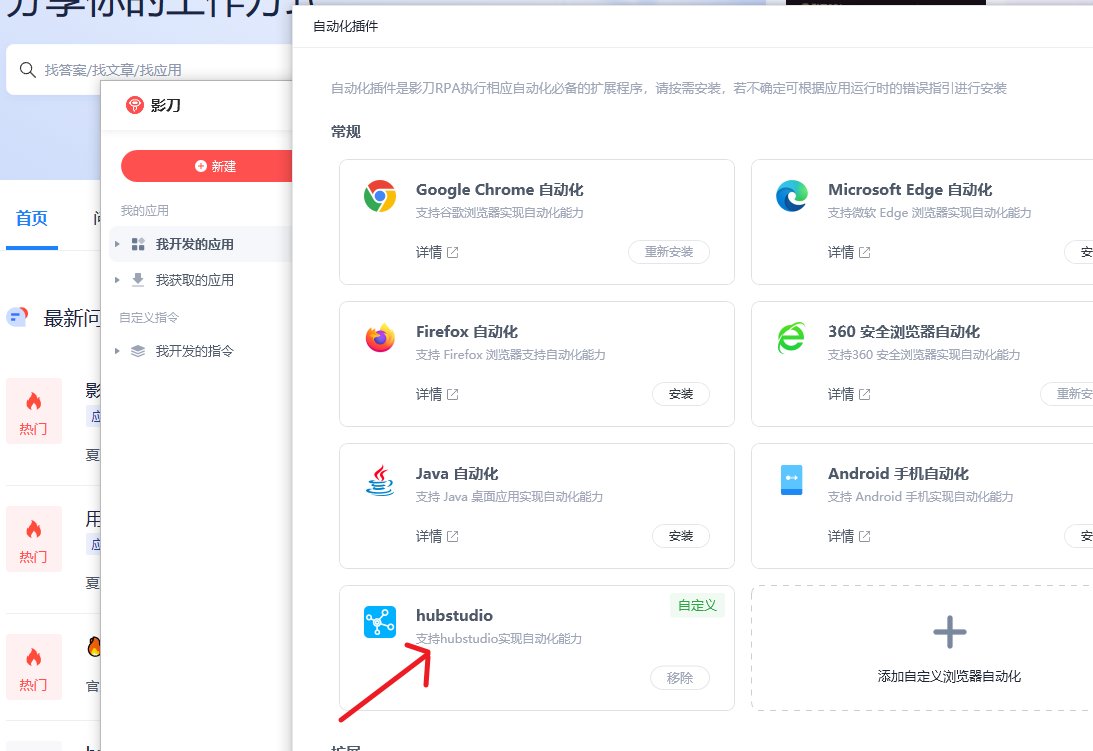This screenshot has height=751, width=1093.
Task: Reinstall the Google Chrome automation plugin
Action: (668, 252)
